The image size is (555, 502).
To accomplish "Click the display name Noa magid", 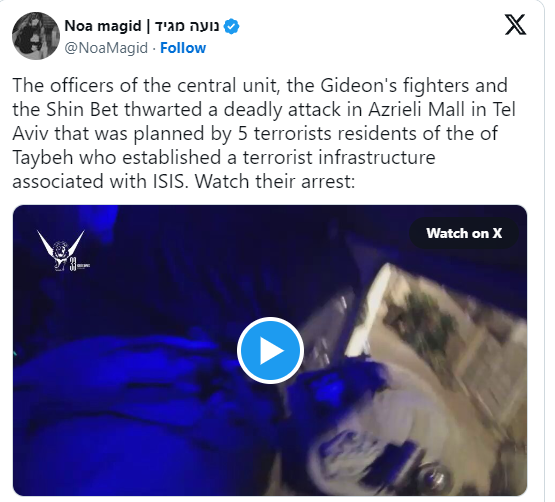I will (x=103, y=26).
